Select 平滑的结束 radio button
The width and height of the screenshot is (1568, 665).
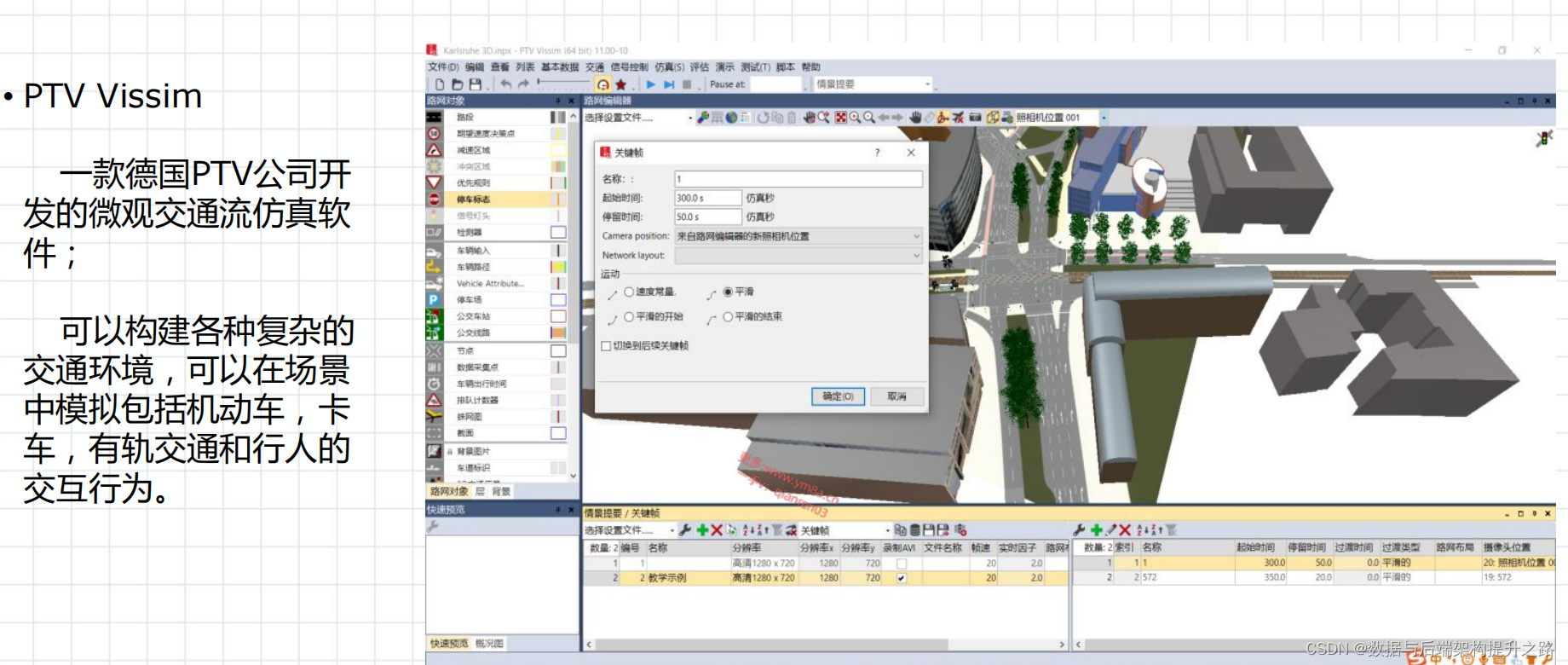coord(728,316)
